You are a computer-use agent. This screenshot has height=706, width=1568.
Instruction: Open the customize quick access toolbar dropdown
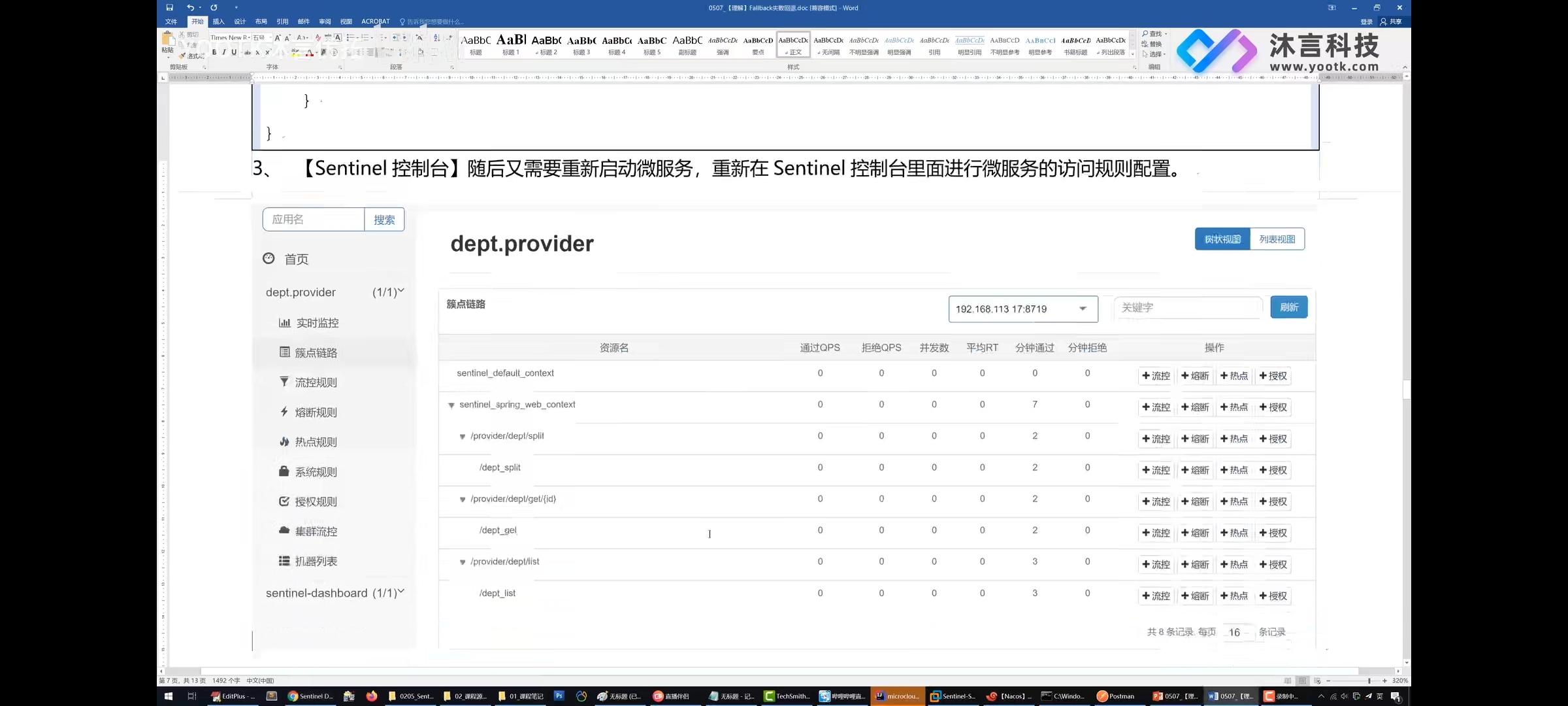237,8
